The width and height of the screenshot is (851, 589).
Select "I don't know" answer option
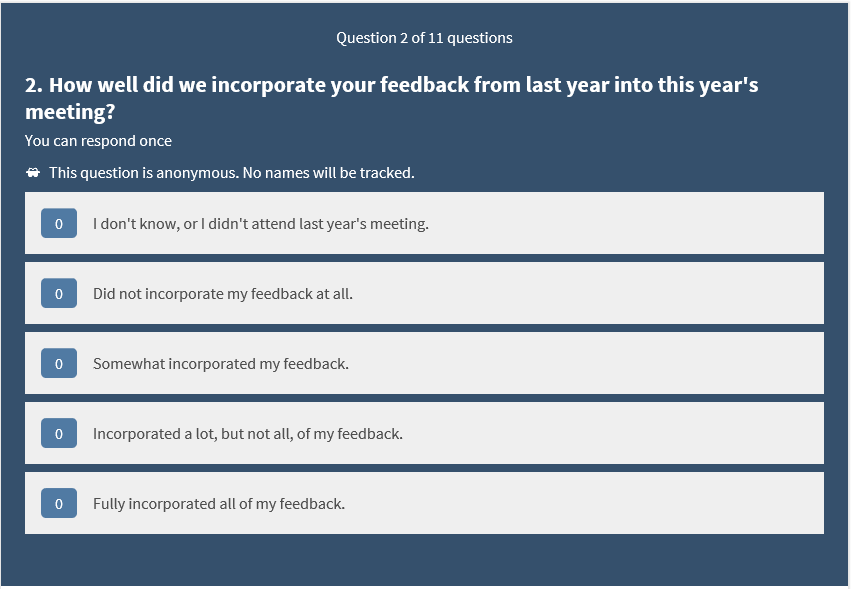point(260,224)
